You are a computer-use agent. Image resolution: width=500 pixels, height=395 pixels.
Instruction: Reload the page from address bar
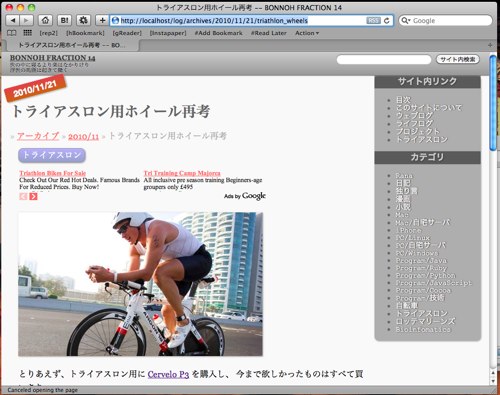387,21
